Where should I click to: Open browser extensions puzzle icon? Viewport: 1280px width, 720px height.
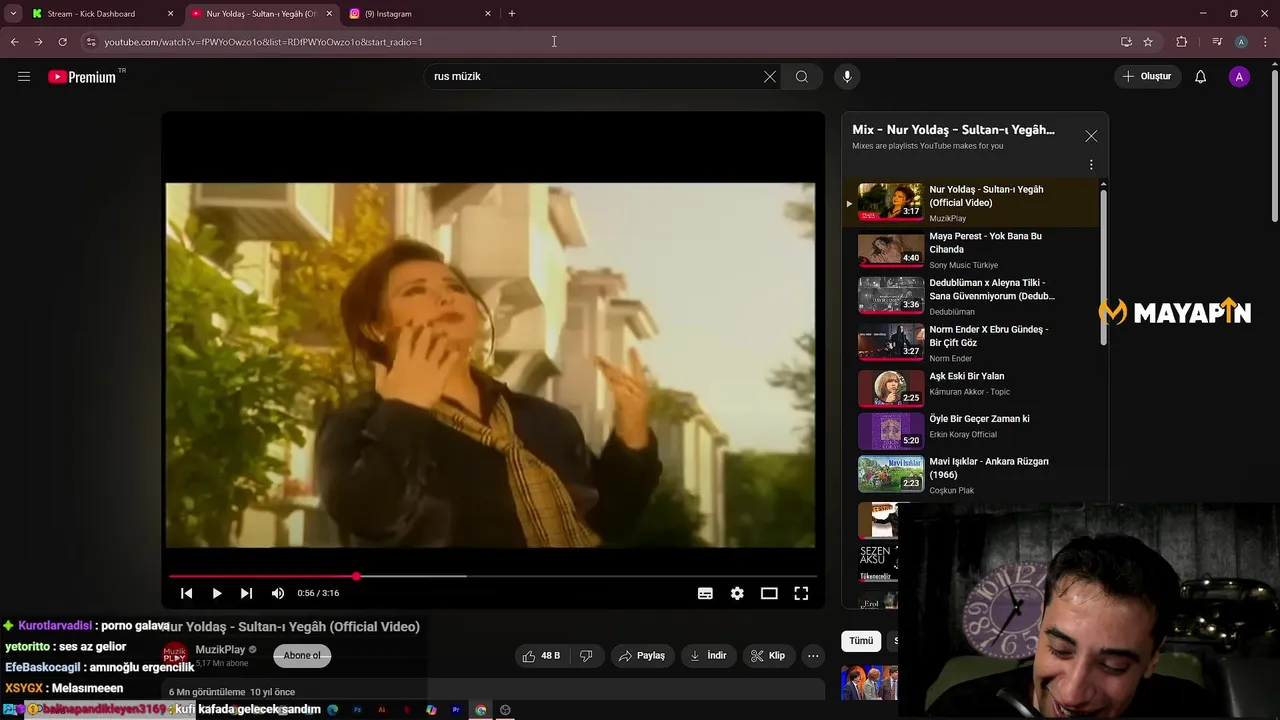[1182, 42]
